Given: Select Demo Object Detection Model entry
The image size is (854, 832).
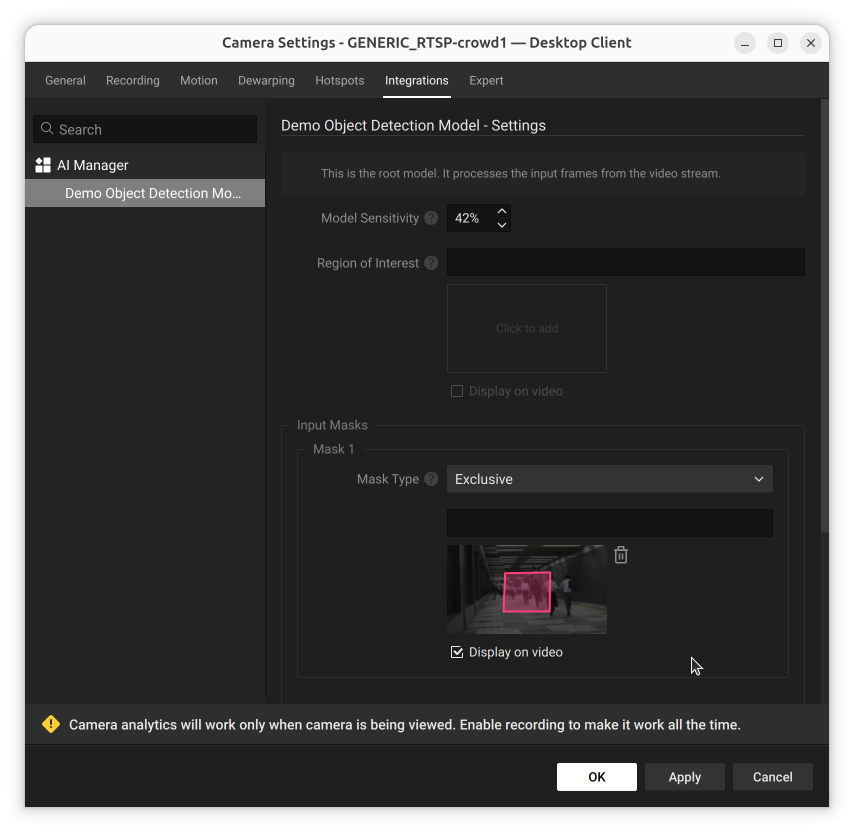Looking at the screenshot, I should [145, 193].
